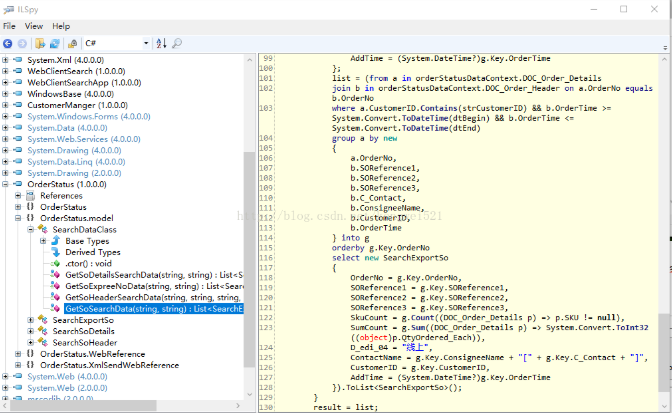Click the Forward navigation arrow
This screenshot has width=672, height=413.
(x=22, y=43)
